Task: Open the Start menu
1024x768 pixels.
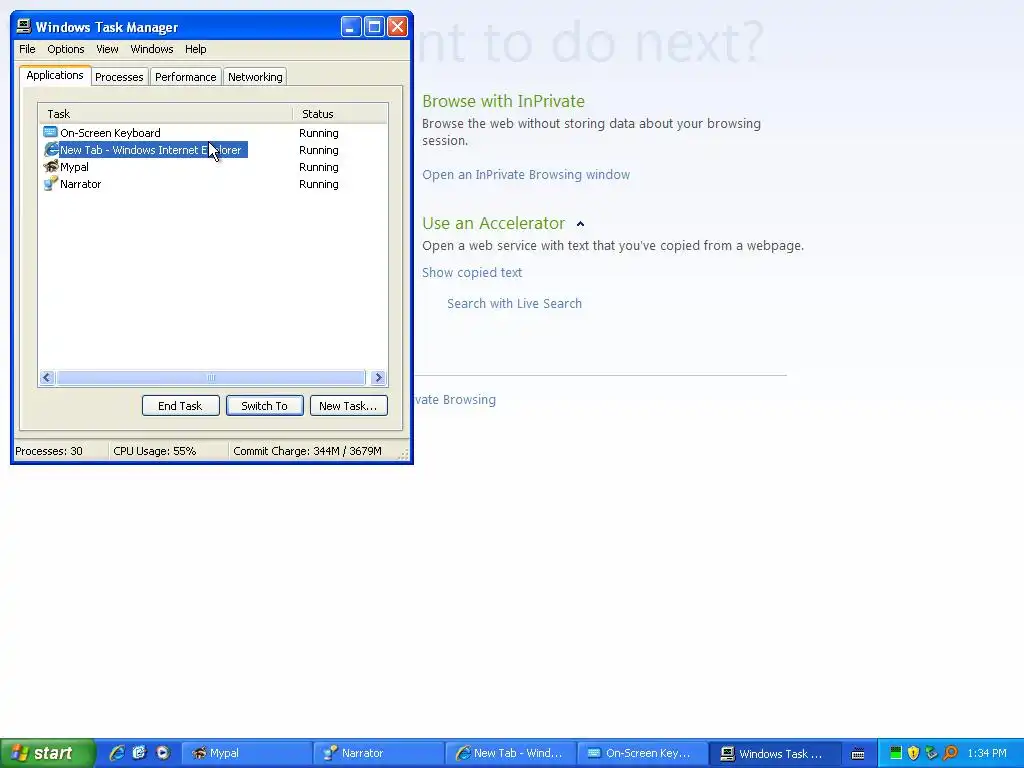Action: pyautogui.click(x=48, y=753)
